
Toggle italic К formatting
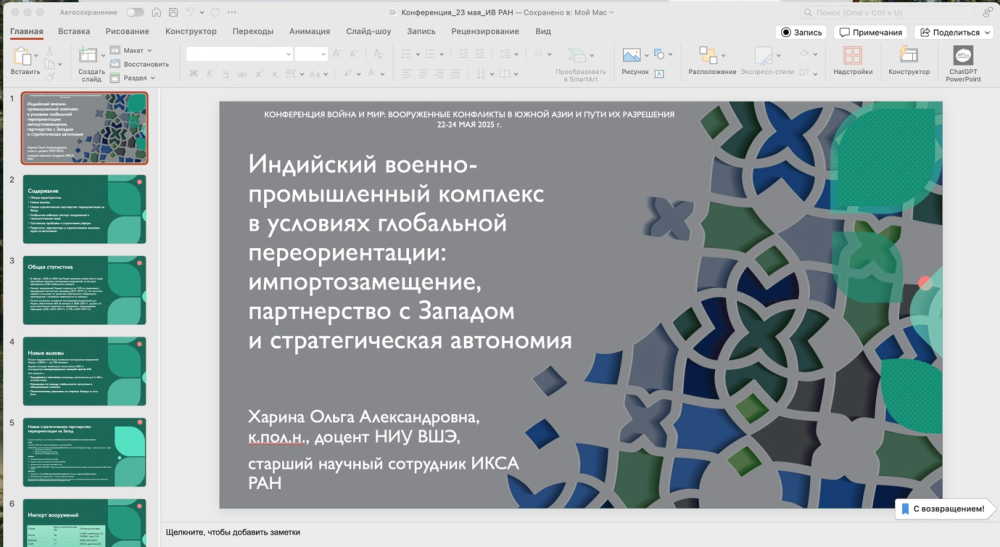click(x=209, y=74)
